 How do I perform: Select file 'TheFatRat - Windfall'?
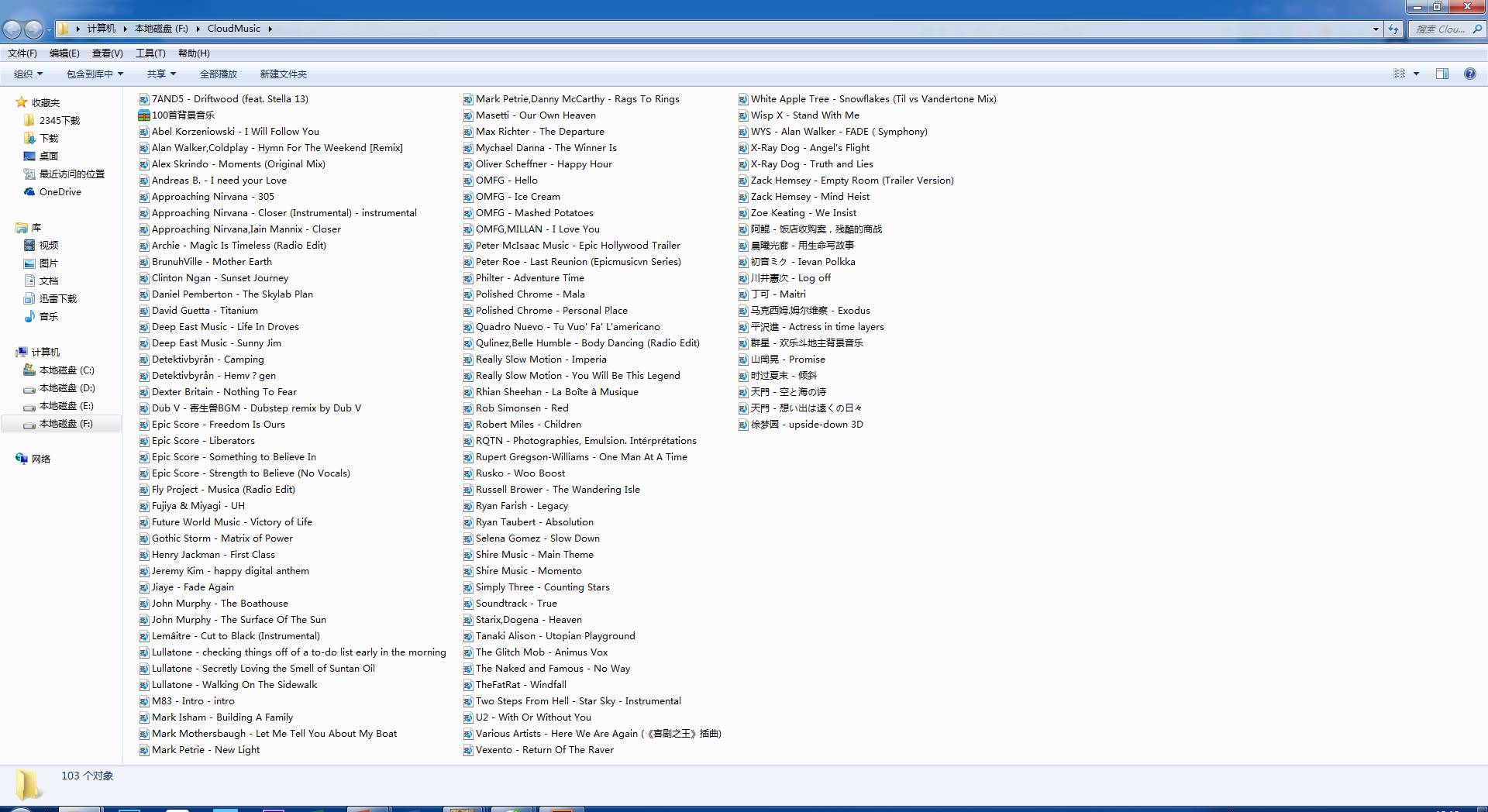[x=521, y=685]
